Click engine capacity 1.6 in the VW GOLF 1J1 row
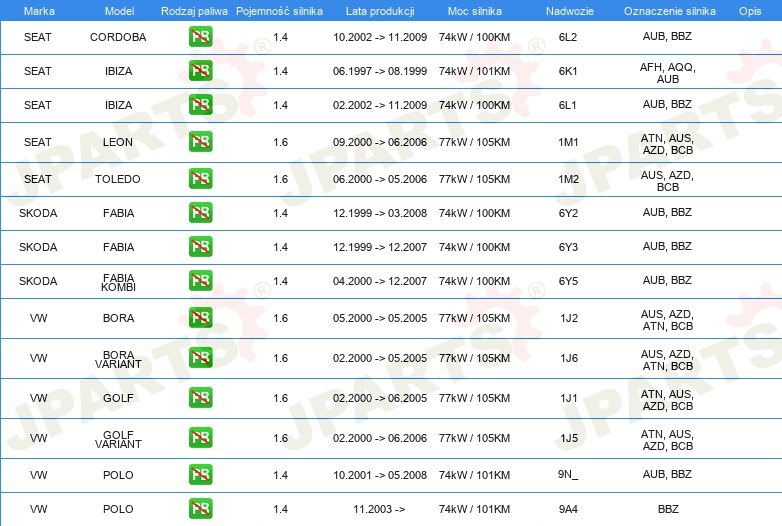 (280, 398)
